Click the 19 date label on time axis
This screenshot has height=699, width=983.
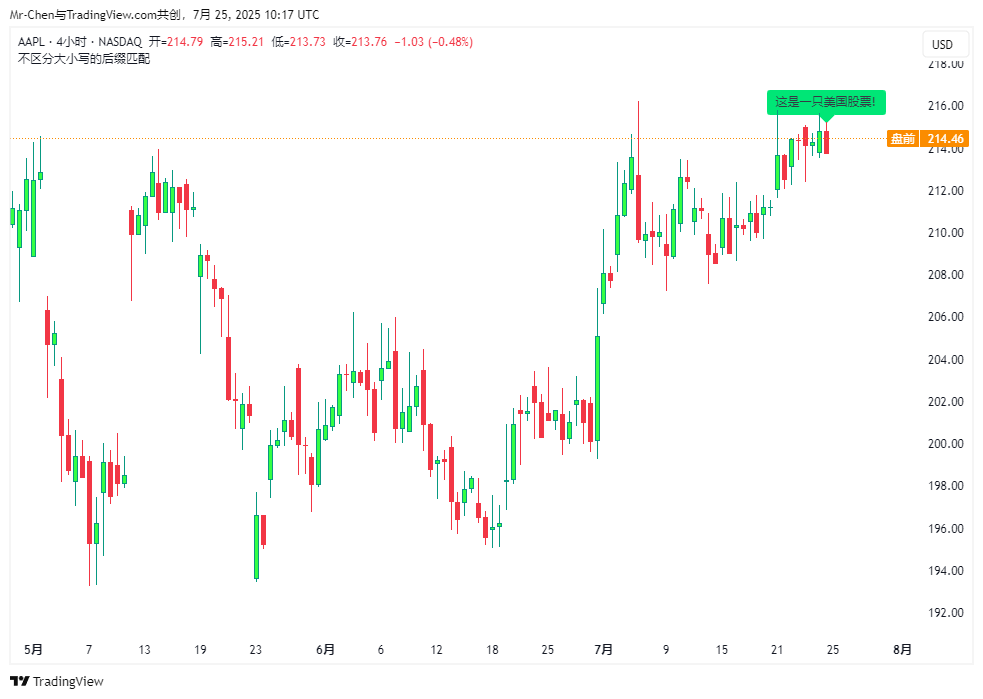(200, 649)
